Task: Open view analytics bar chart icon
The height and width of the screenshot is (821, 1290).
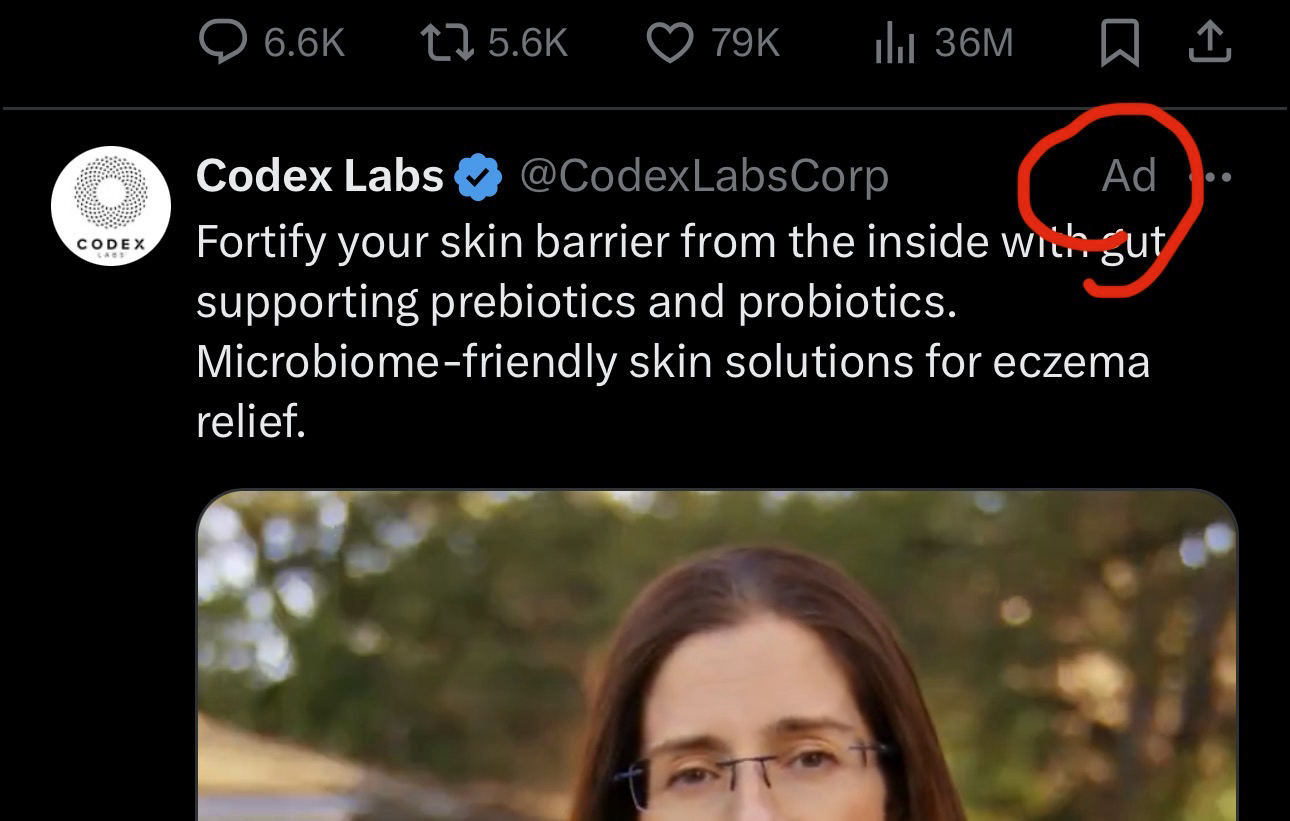Action: [894, 45]
